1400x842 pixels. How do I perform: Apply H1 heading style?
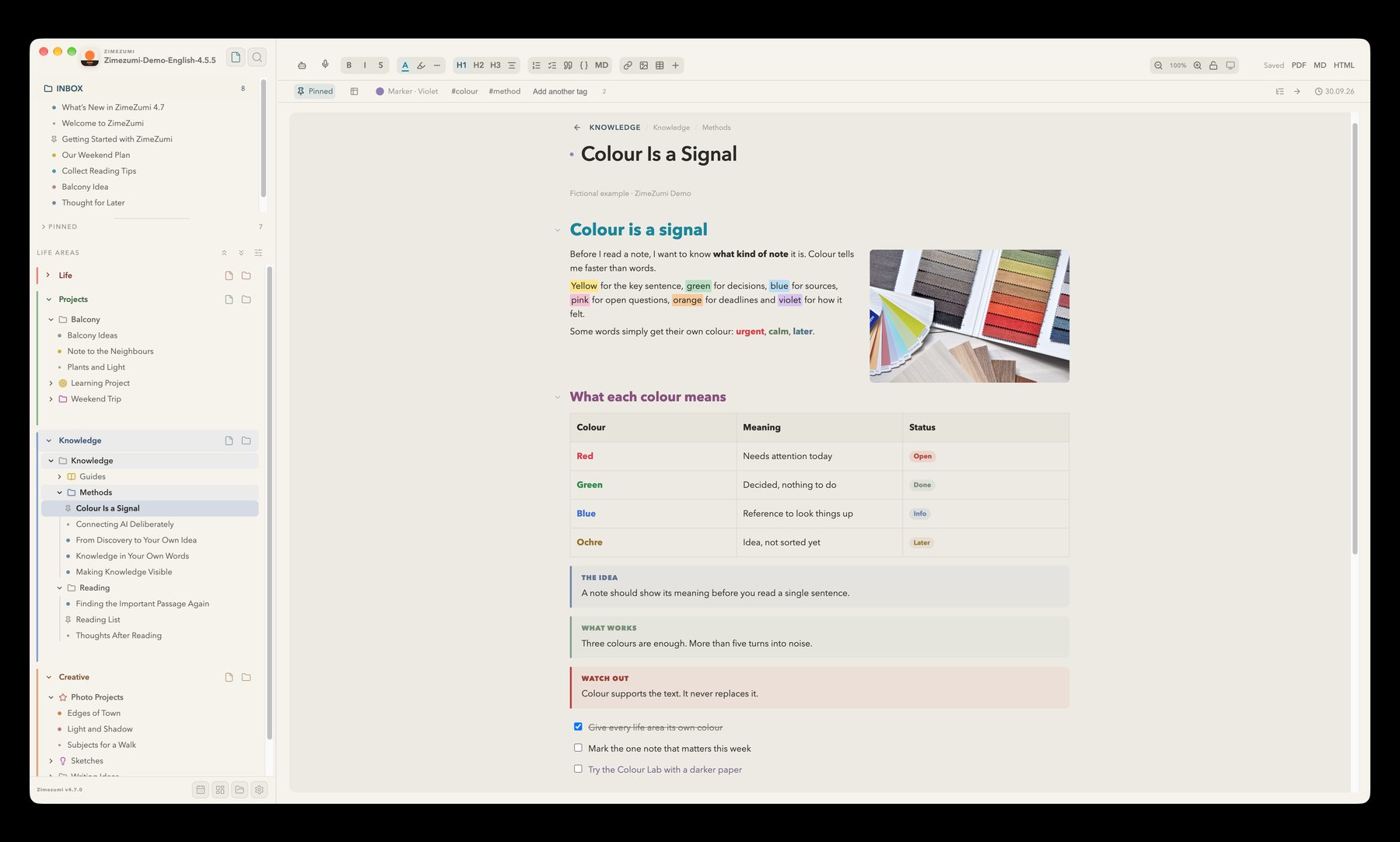coord(461,65)
